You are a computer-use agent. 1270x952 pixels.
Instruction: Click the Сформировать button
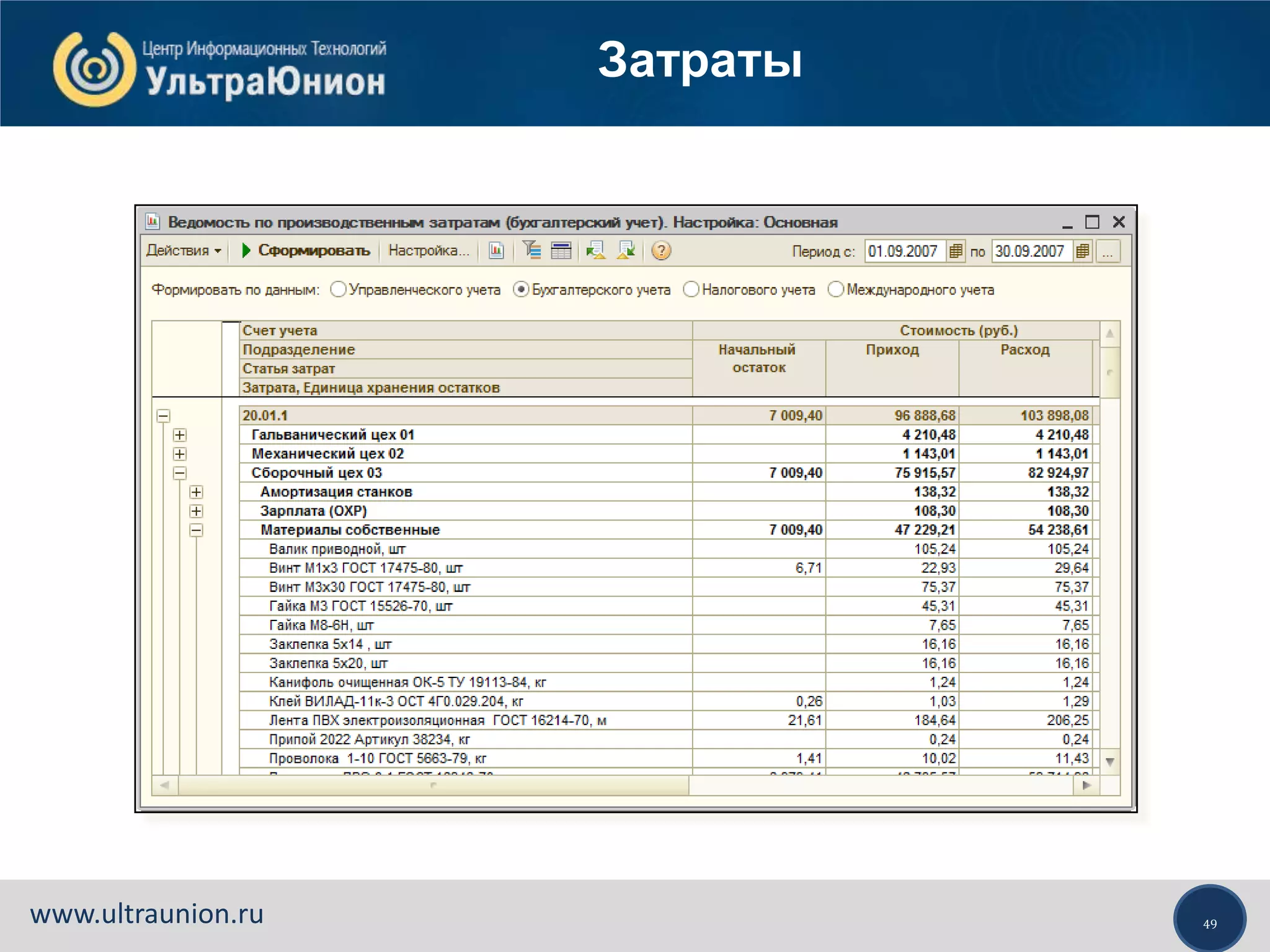(306, 250)
